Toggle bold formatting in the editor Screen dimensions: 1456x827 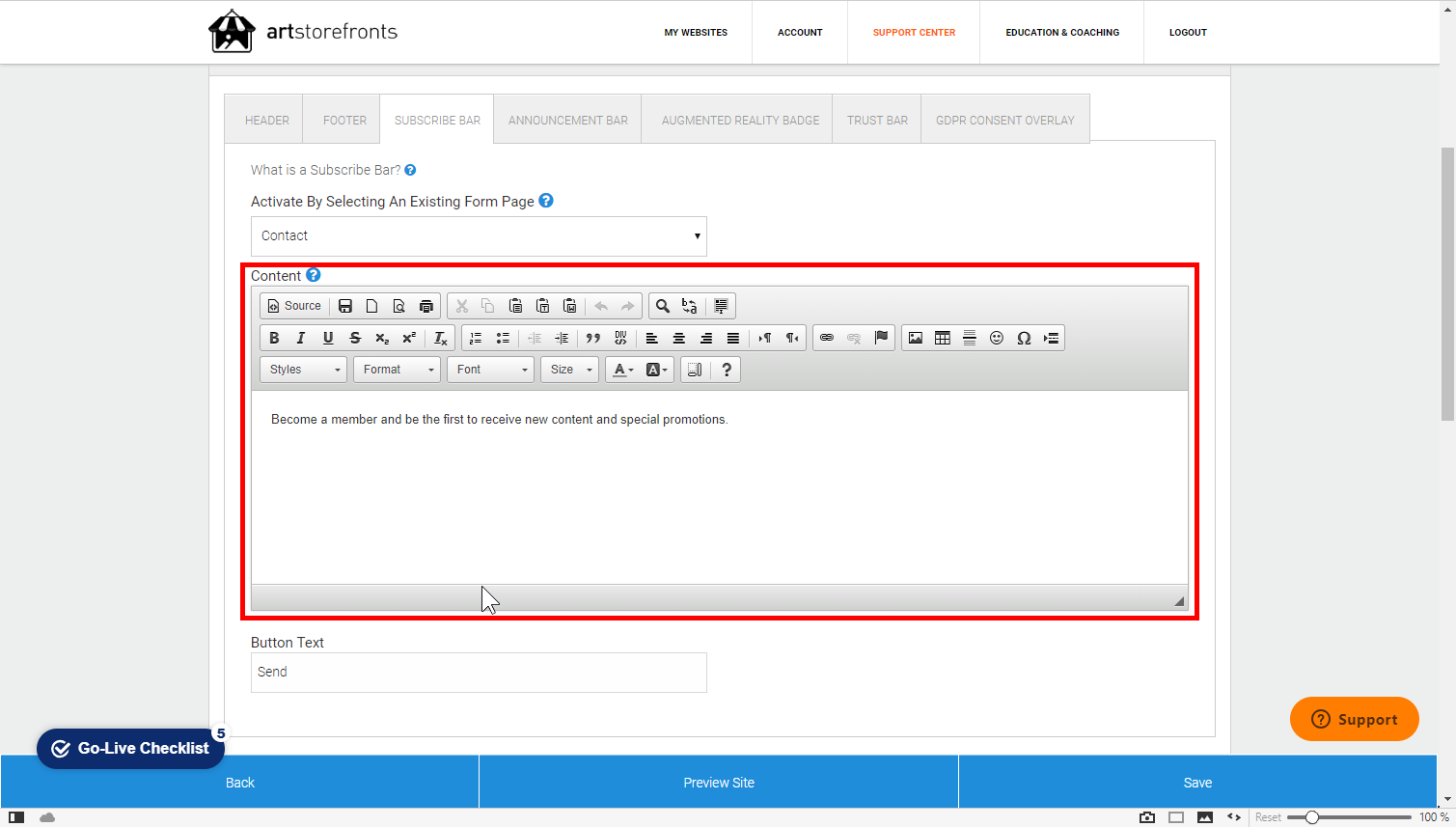pos(274,338)
